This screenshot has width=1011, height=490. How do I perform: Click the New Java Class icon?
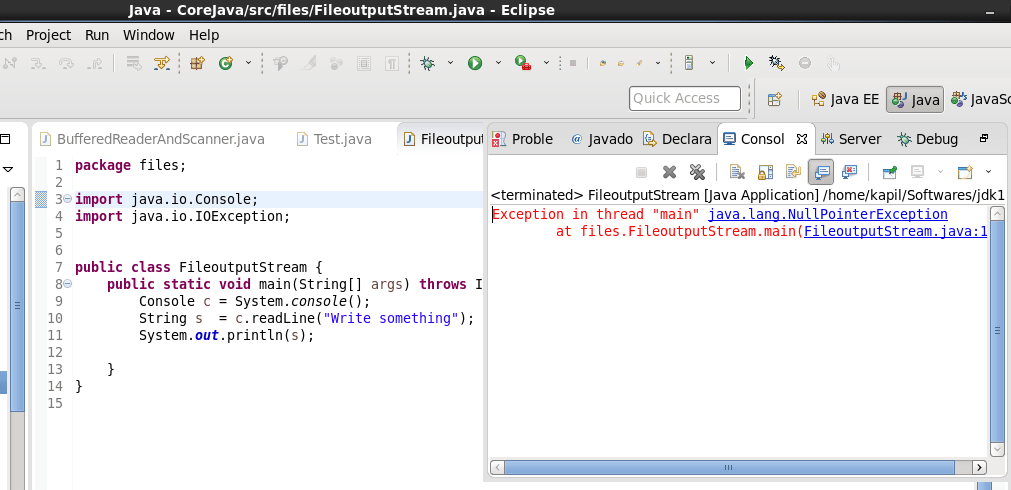pos(226,63)
